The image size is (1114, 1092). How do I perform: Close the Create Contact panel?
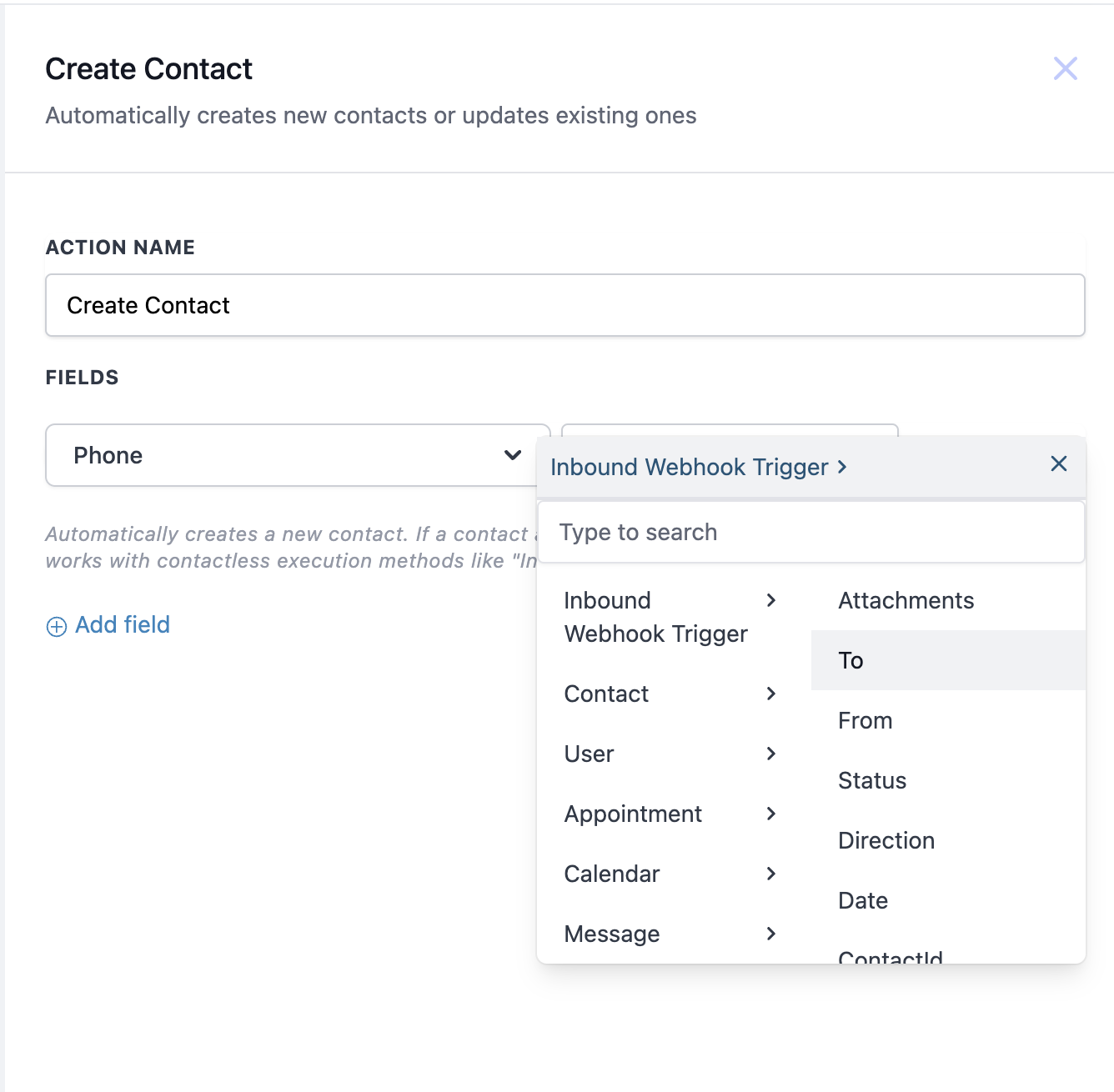(x=1065, y=68)
